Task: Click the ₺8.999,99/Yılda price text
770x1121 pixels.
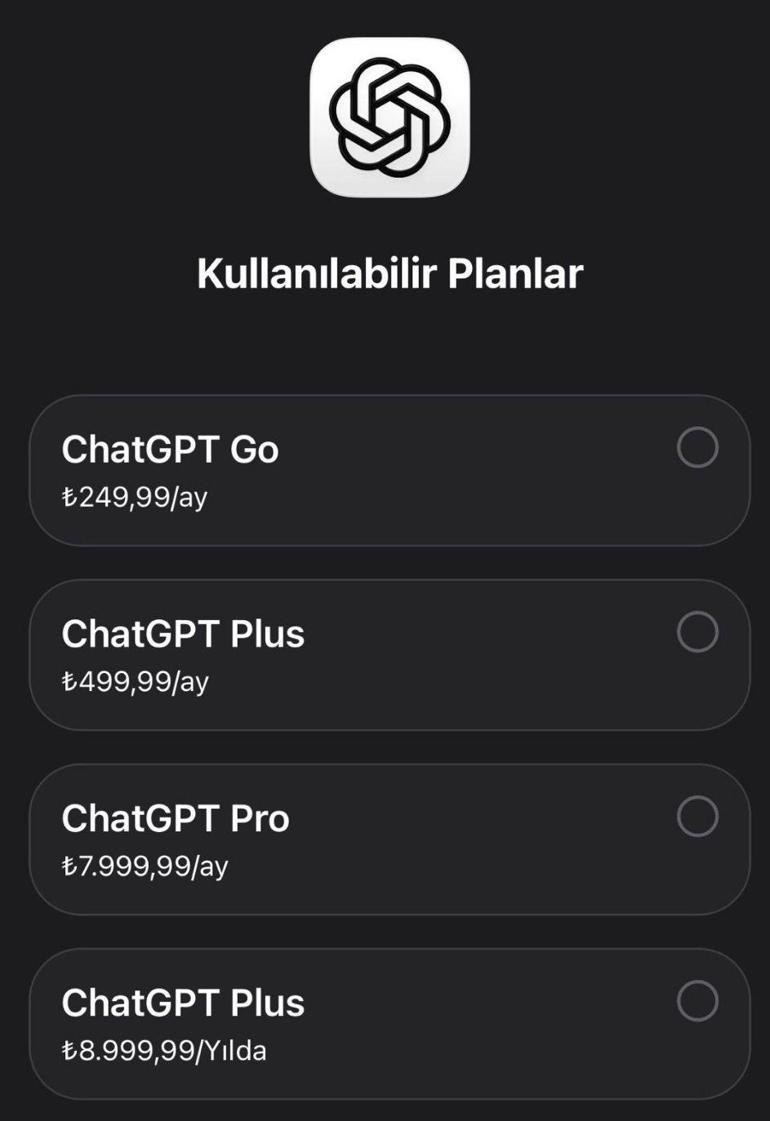Action: (164, 1050)
